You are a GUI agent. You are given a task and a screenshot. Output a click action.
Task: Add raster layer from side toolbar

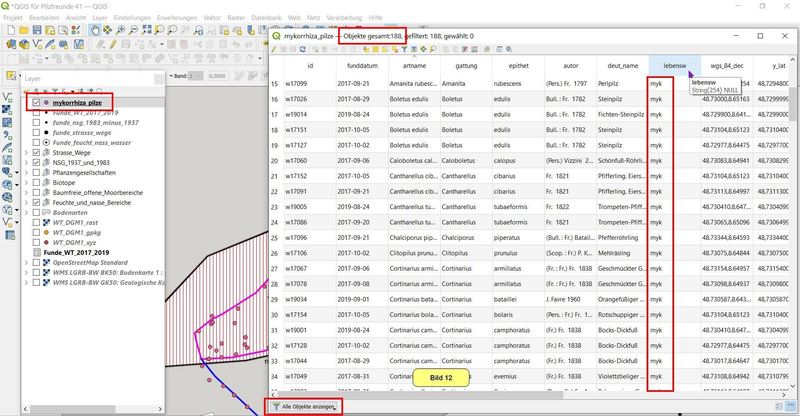pos(7,109)
